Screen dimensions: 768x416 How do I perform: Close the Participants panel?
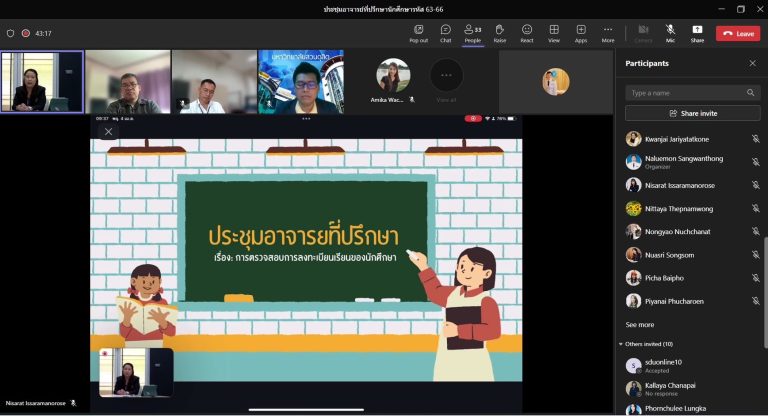click(x=752, y=63)
